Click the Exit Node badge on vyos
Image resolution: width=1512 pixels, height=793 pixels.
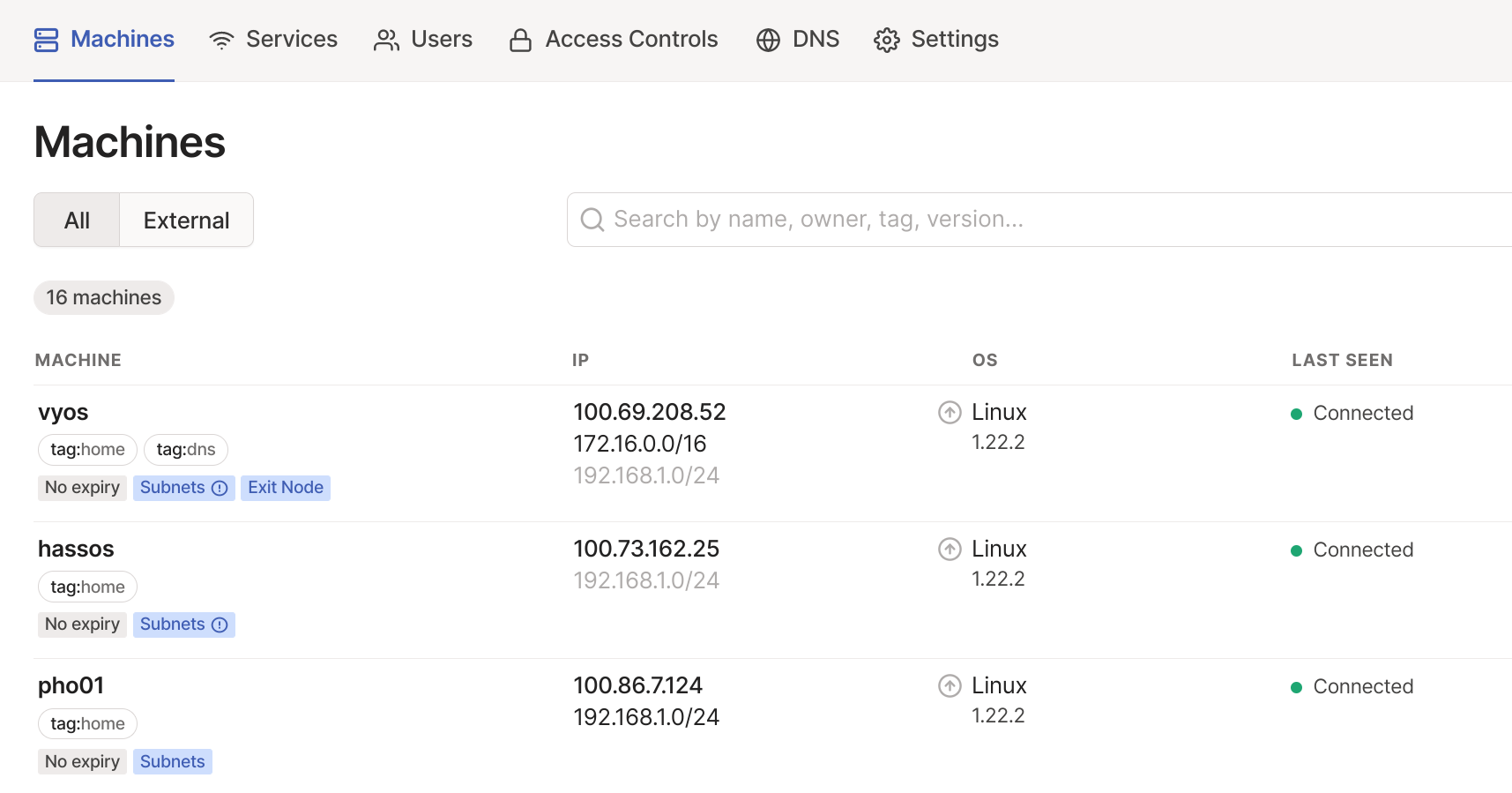click(x=286, y=488)
